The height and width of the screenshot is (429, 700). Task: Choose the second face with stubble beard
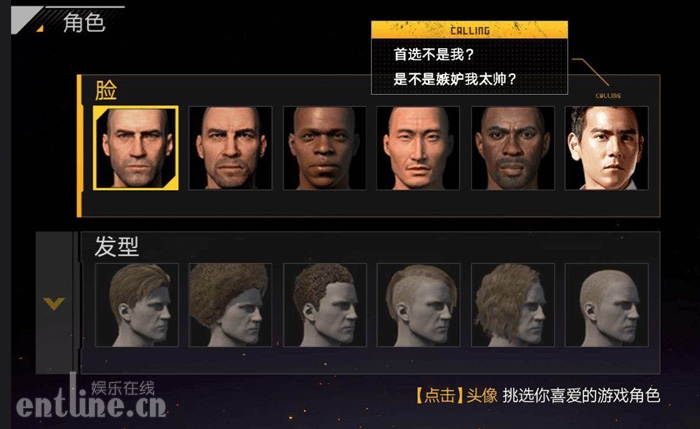230,148
